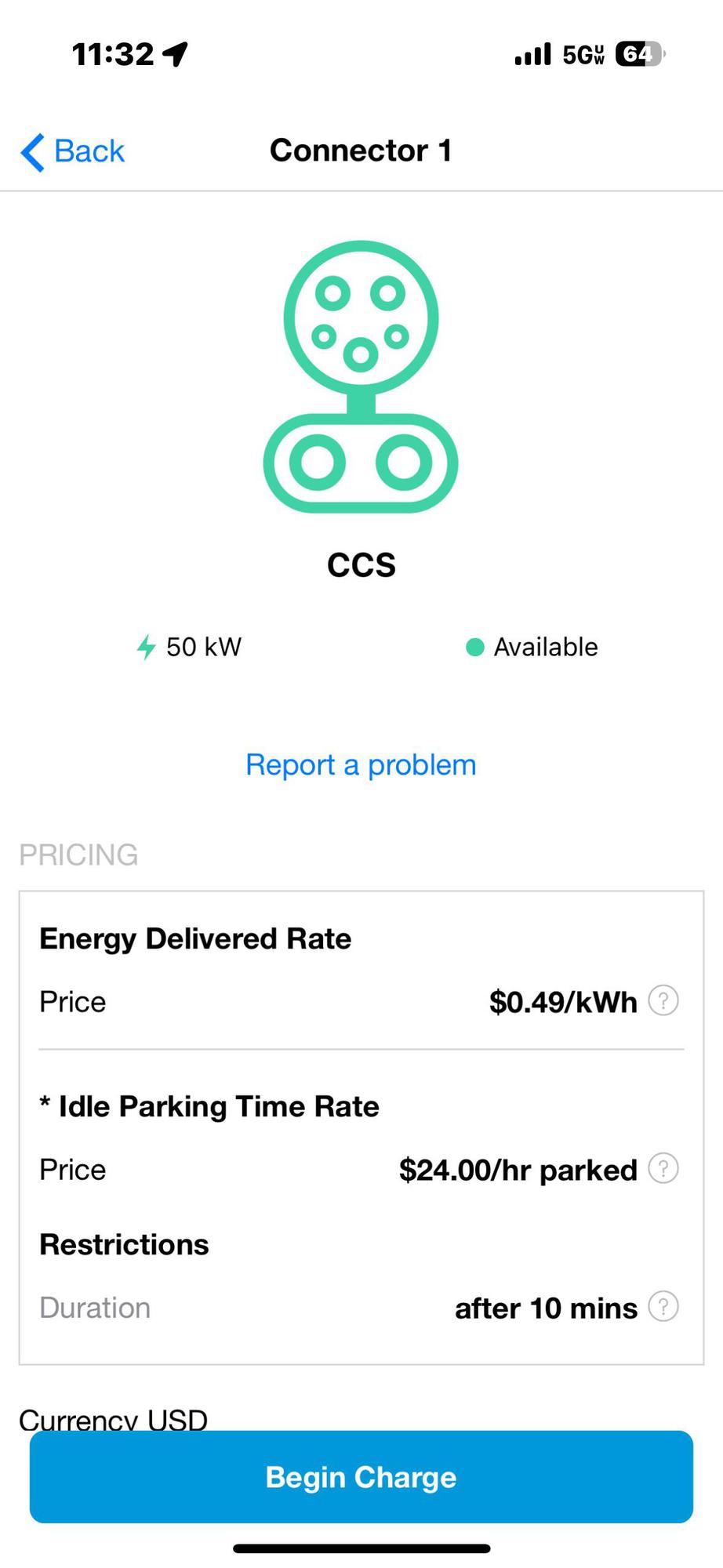Open the Report a problem link
This screenshot has width=723, height=1568.
361,765
